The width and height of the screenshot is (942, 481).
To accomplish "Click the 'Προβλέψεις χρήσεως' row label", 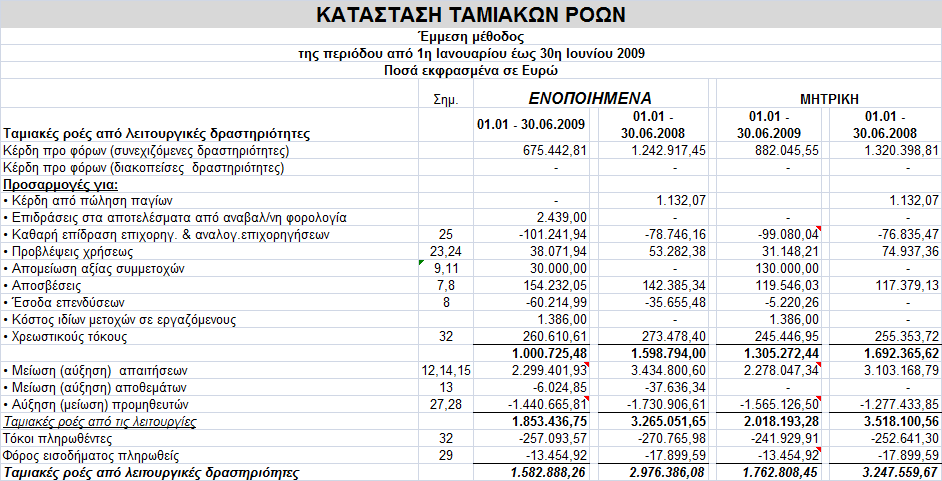I will point(68,252).
